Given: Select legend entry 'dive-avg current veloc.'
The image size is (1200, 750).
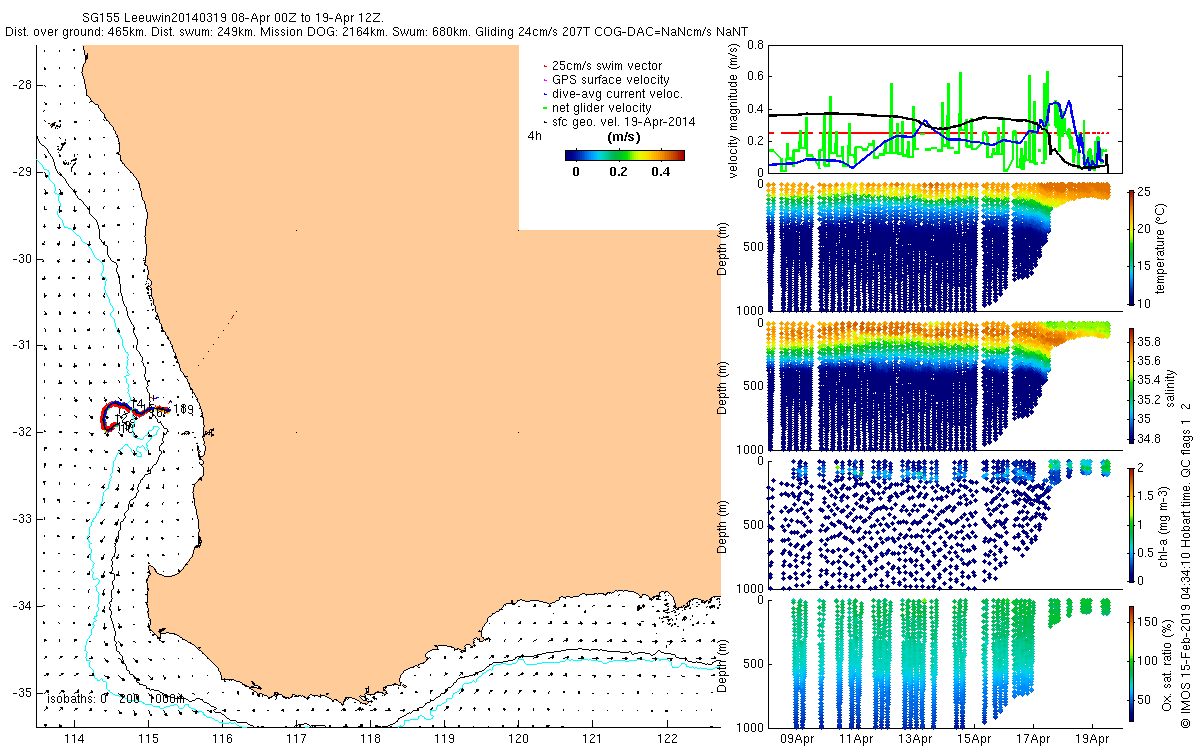Looking at the screenshot, I should 617,94.
